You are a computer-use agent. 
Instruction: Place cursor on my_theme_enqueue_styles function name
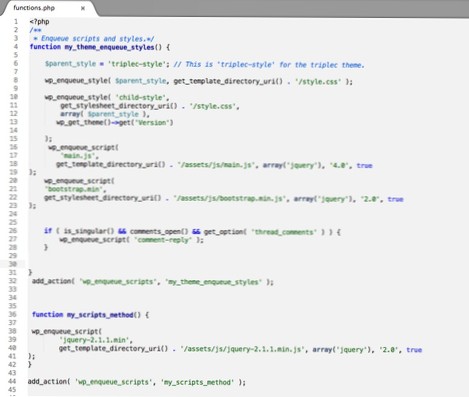[x=109, y=47]
